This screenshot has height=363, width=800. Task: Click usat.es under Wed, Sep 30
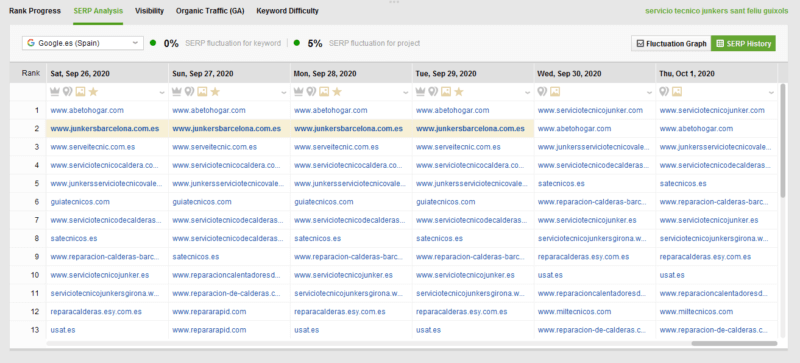550,275
